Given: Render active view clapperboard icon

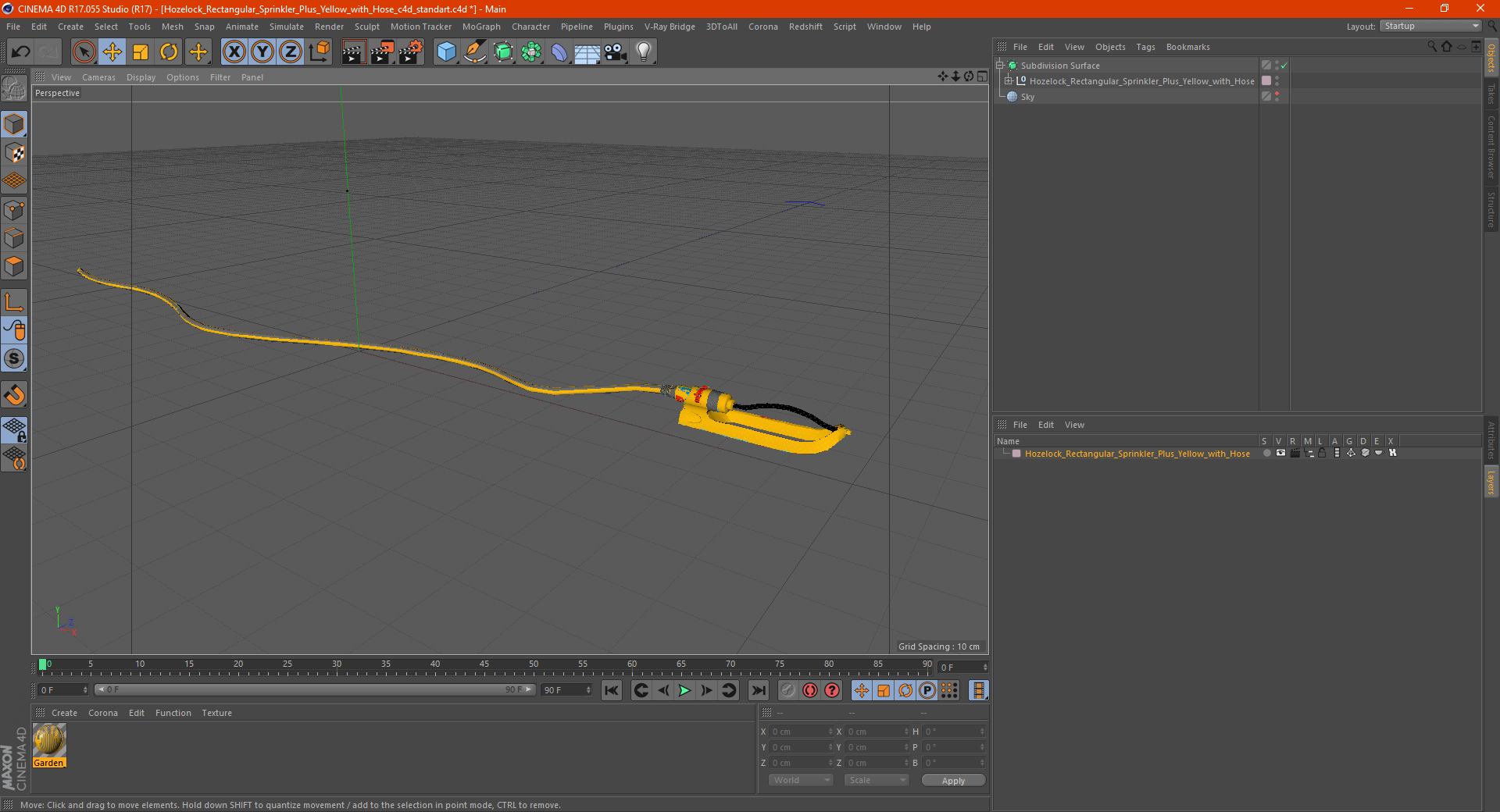Looking at the screenshot, I should [353, 52].
